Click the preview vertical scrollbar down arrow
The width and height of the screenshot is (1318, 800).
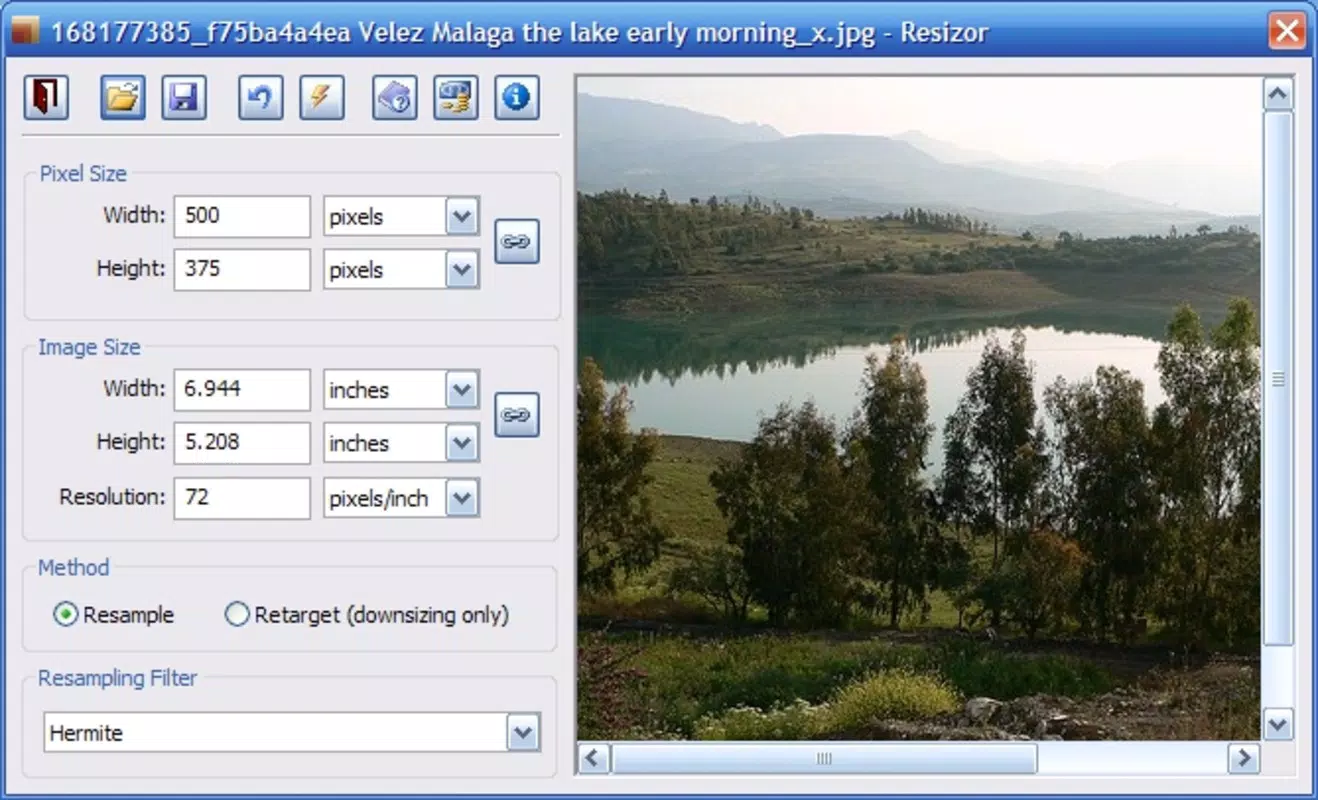[x=1278, y=724]
